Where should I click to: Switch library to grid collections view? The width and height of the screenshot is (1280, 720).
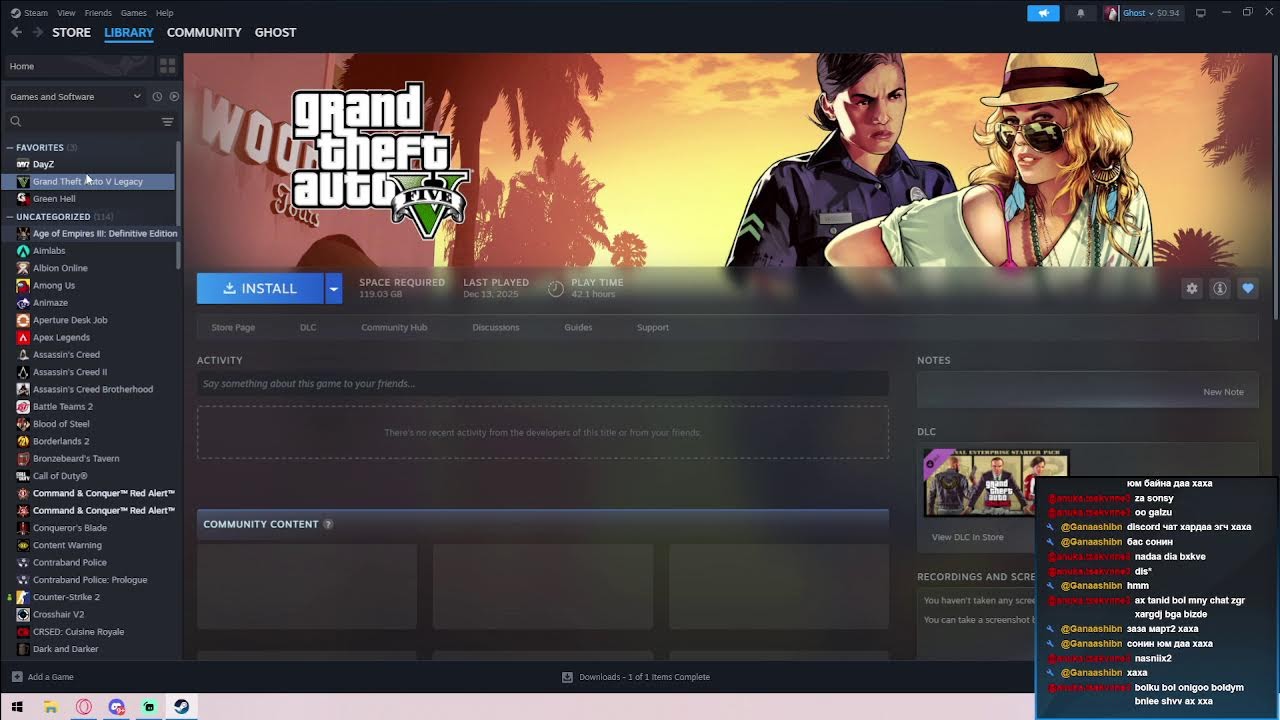(x=167, y=66)
